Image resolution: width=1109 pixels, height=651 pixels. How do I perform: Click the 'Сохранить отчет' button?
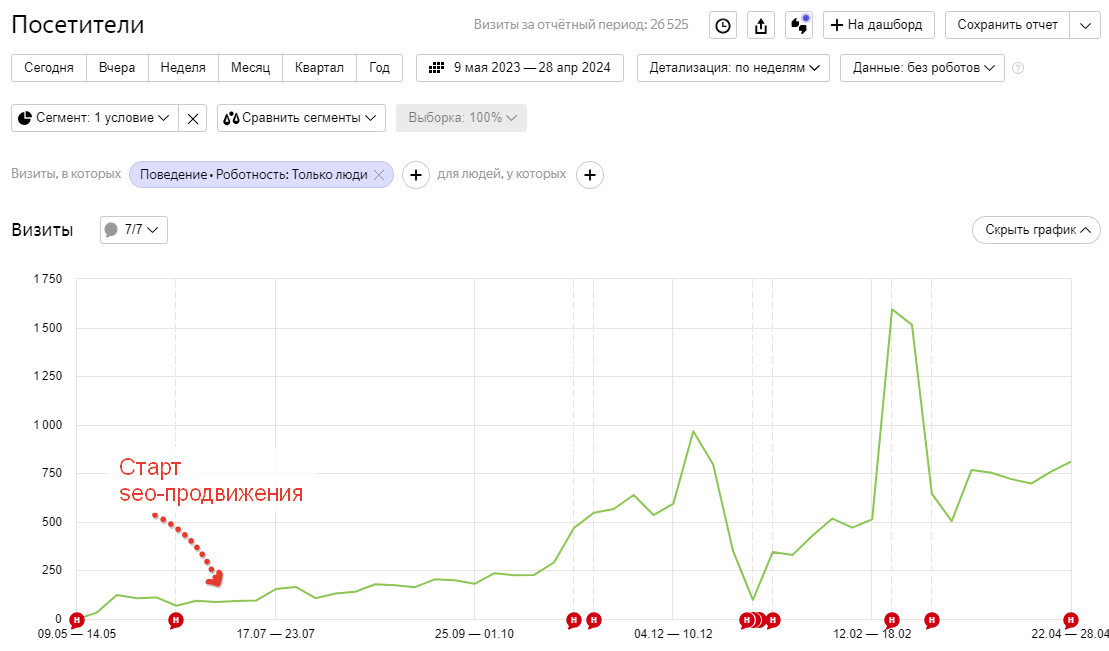click(1006, 25)
